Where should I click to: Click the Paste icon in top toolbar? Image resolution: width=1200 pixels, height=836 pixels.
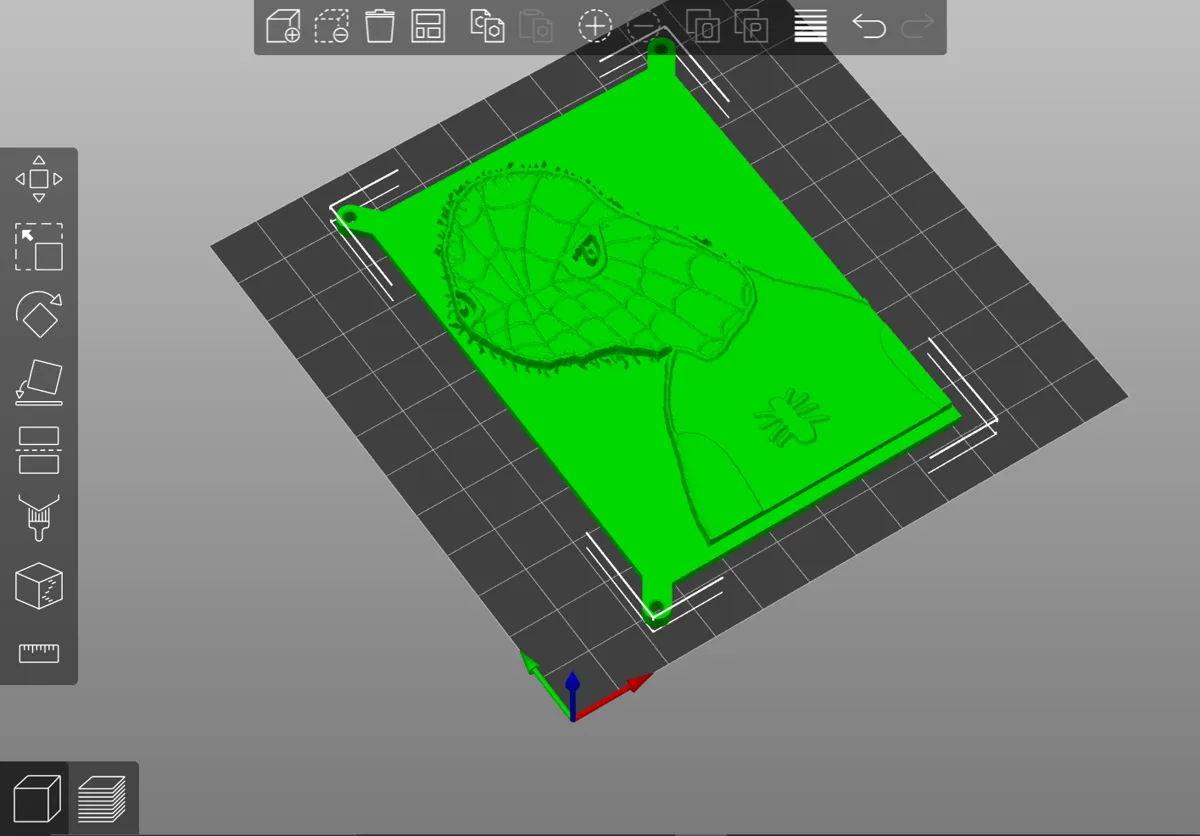(x=537, y=26)
